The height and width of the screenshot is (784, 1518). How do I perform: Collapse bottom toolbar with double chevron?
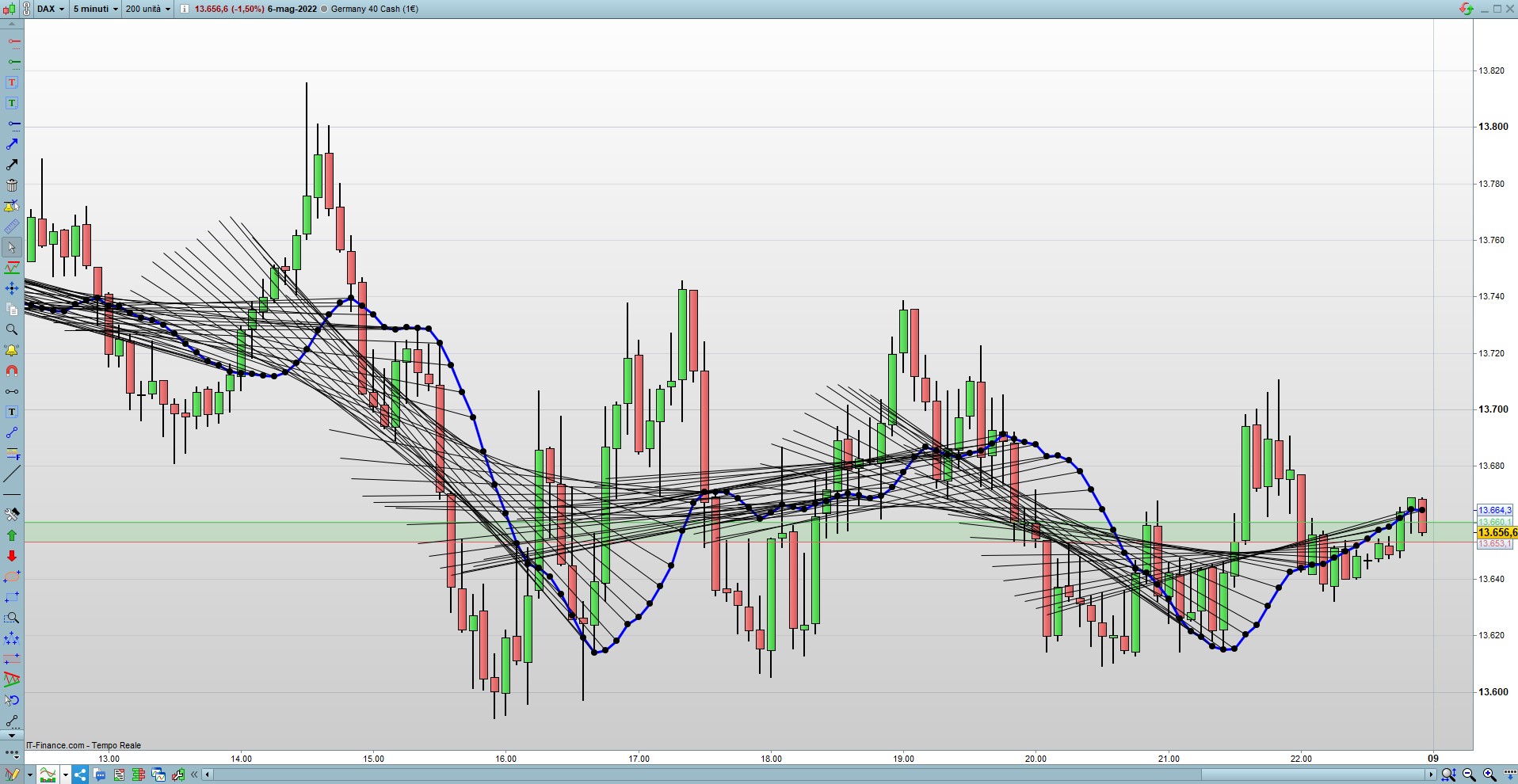tap(194, 774)
